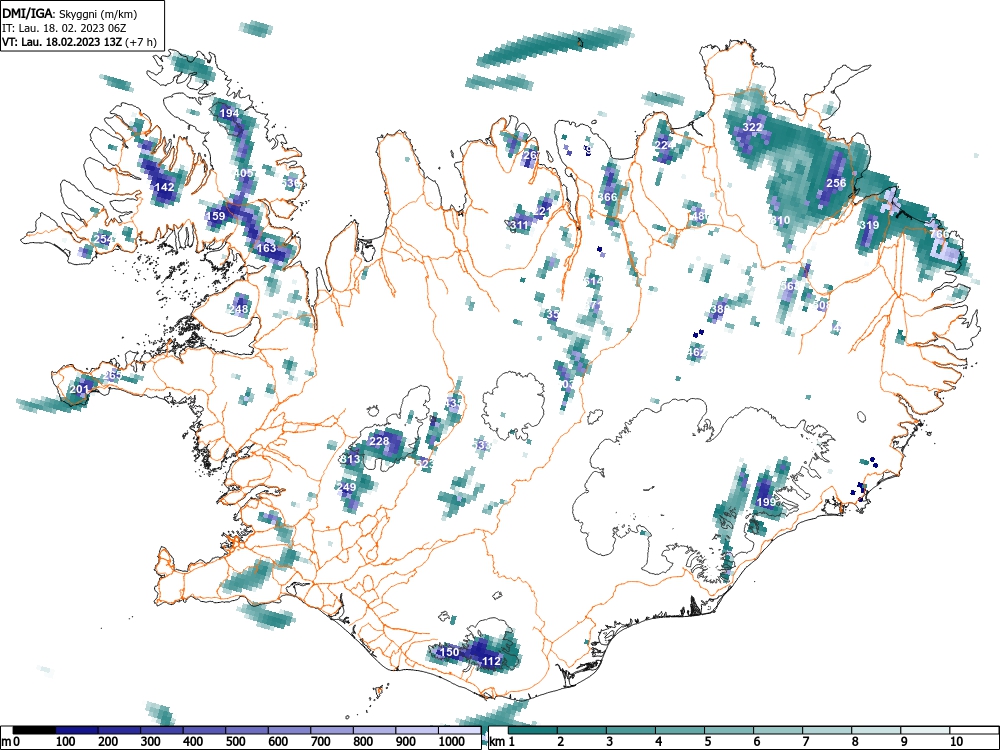Image resolution: width=1000 pixels, height=750 pixels.
Task: Click the black 0–100 m legend swatch
Action: [x=34, y=730]
